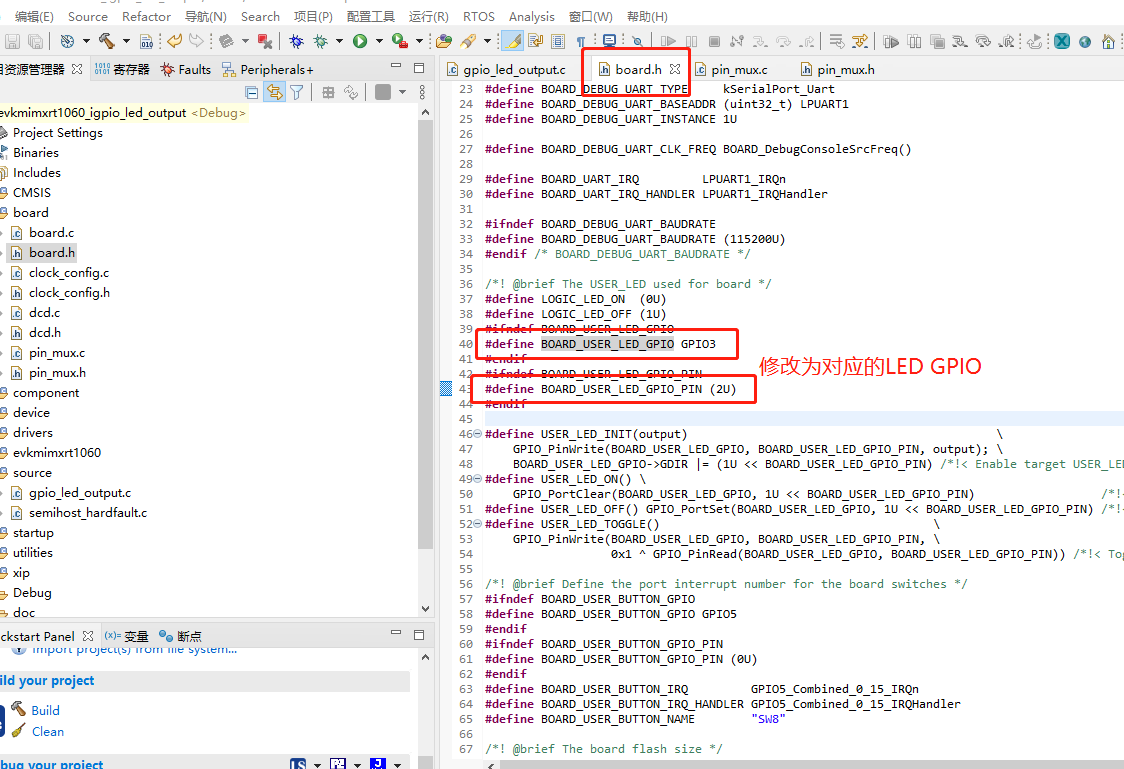Open the Refactor menu
1124x769 pixels.
(x=146, y=16)
